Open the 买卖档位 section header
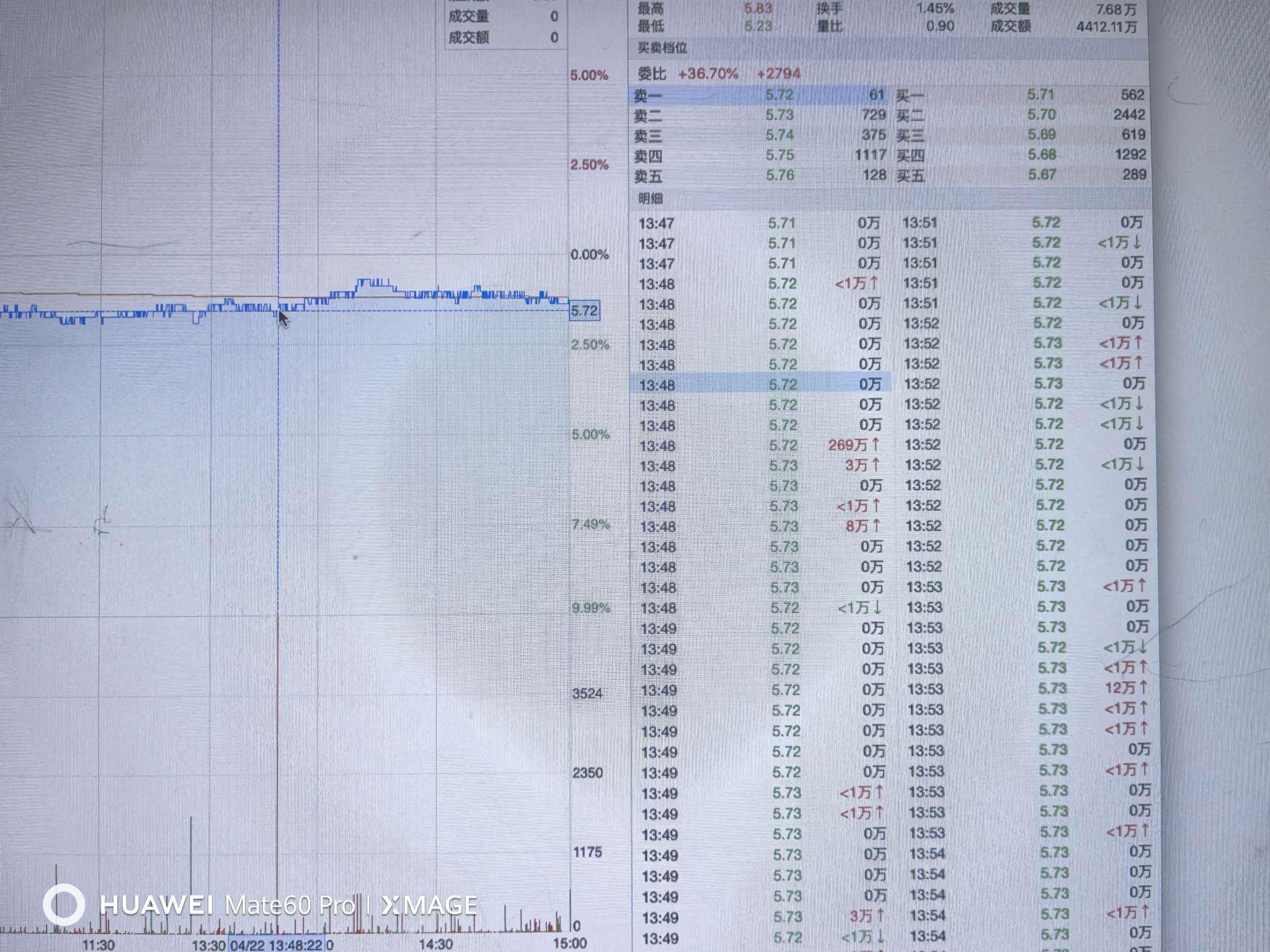Image resolution: width=1270 pixels, height=952 pixels. [662, 48]
